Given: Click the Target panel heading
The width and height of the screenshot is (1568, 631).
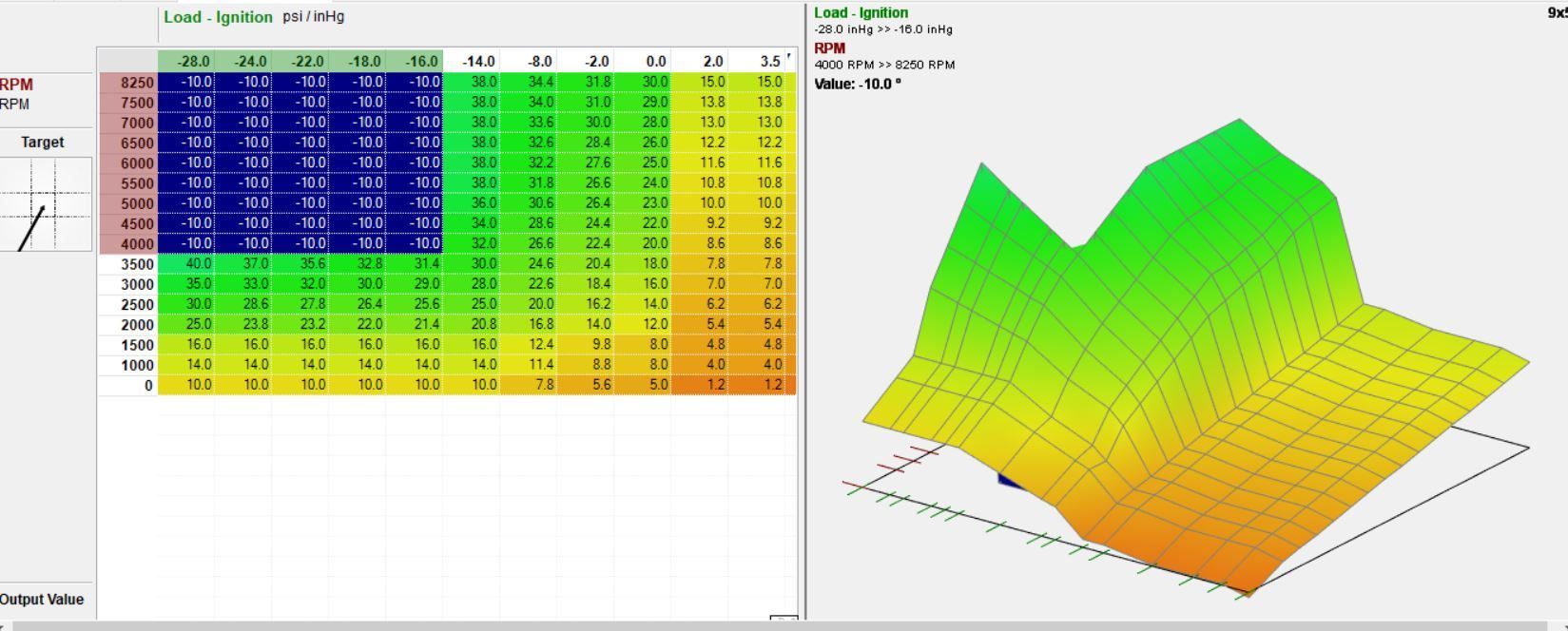Looking at the screenshot, I should pos(43,143).
